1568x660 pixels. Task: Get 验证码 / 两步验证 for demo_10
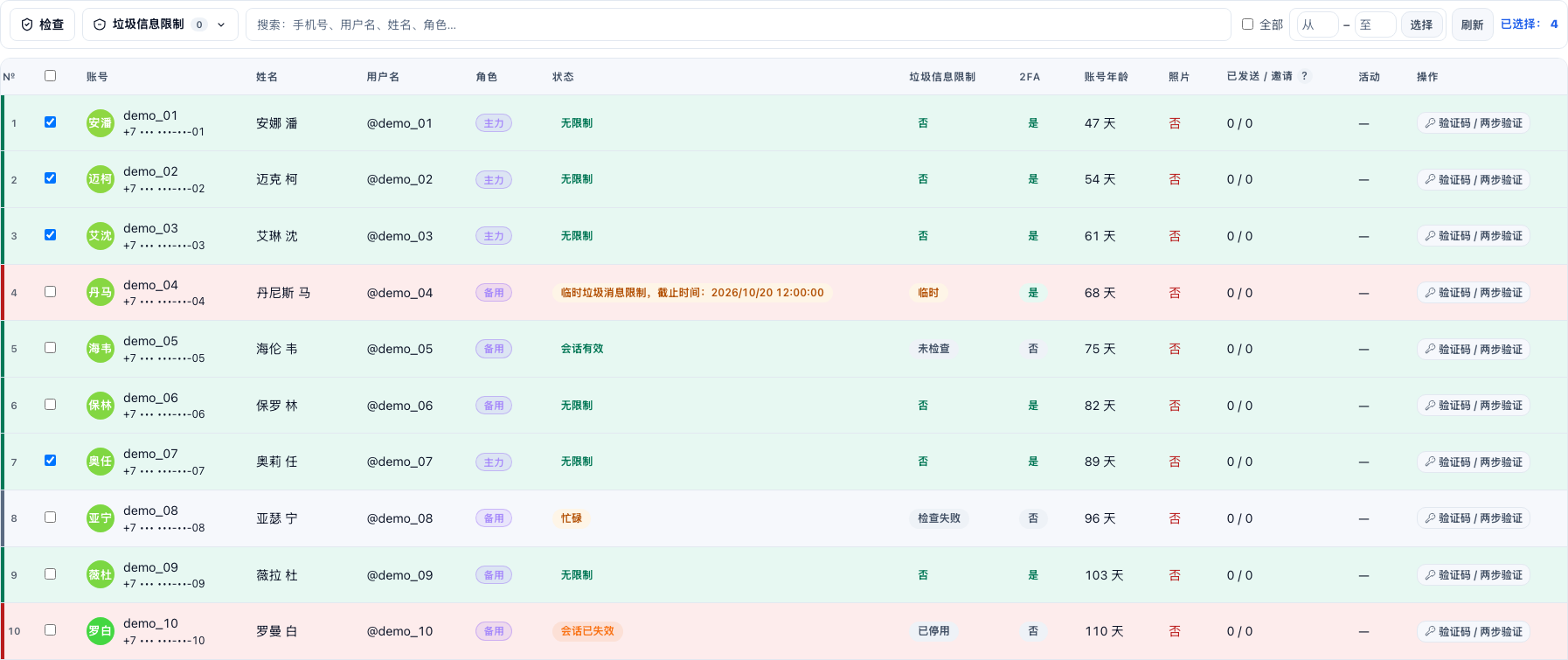tap(1474, 631)
